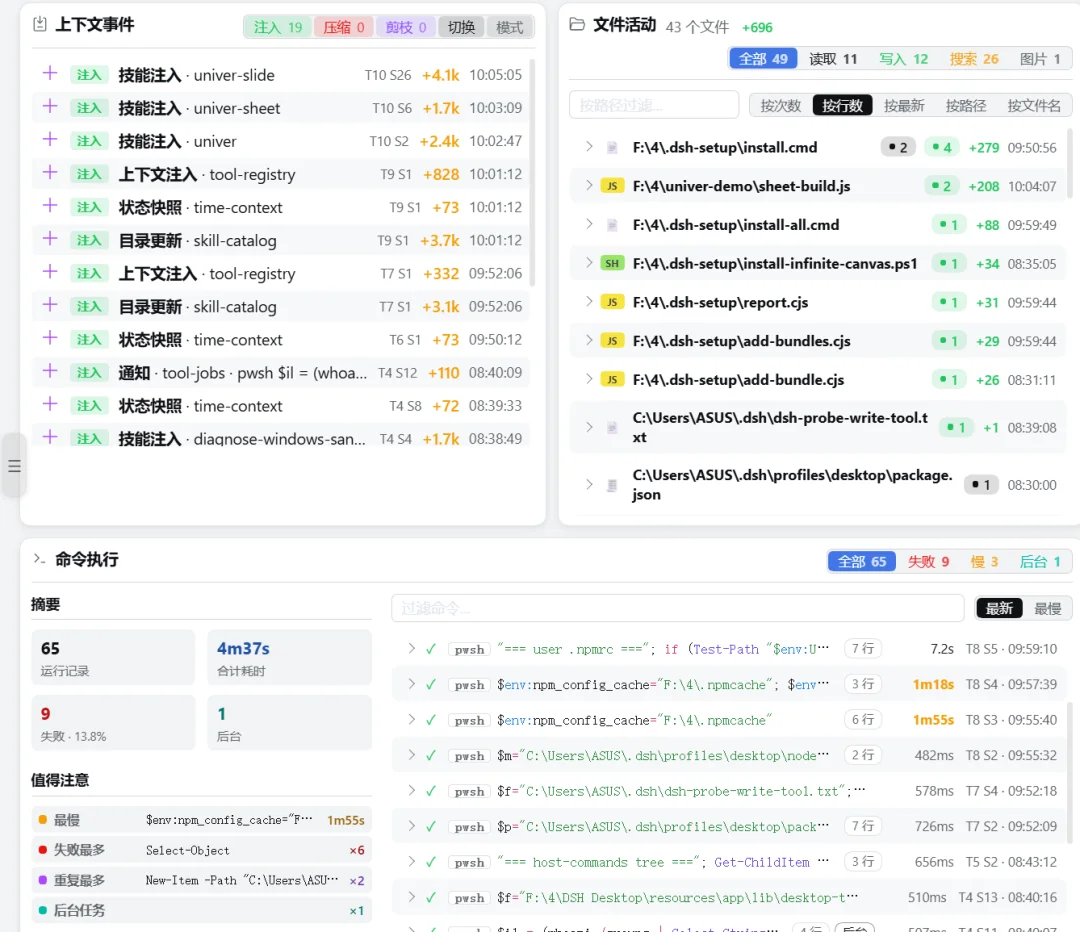Click the success checkmark on the 1m18s command
Viewport: 1080px width, 932px height.
[x=430, y=684]
